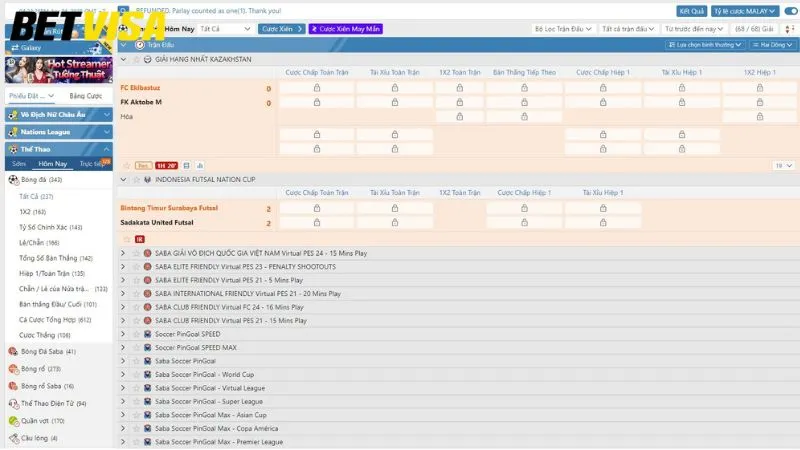Click icon of SABA Giải Vô Địch Quốc Gia Việt Nam row
The width and height of the screenshot is (800, 450).
[x=147, y=253]
